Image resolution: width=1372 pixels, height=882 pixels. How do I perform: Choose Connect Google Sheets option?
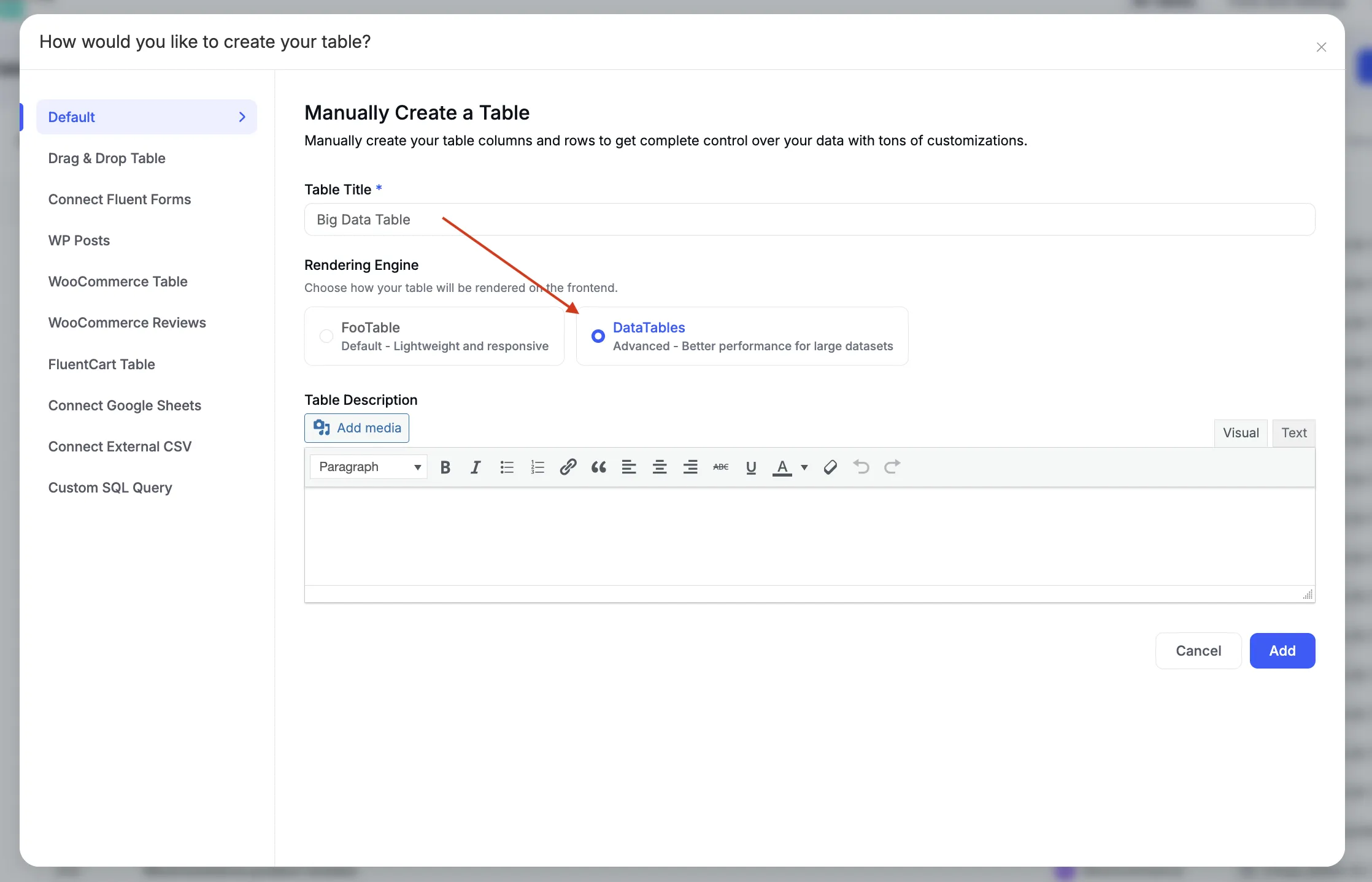click(x=125, y=405)
